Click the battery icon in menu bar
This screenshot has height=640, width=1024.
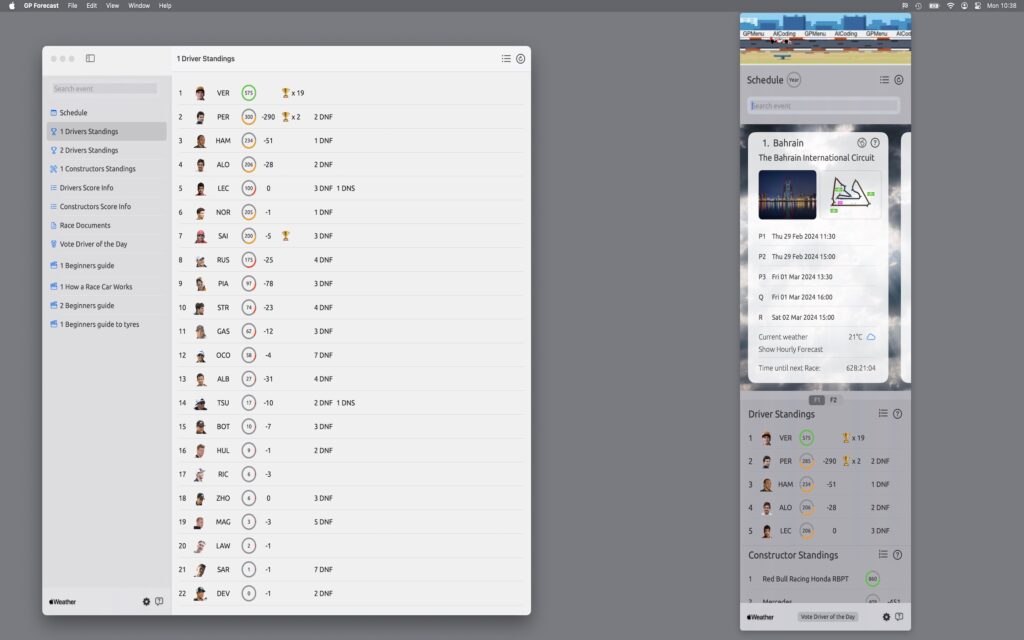[x=935, y=5]
